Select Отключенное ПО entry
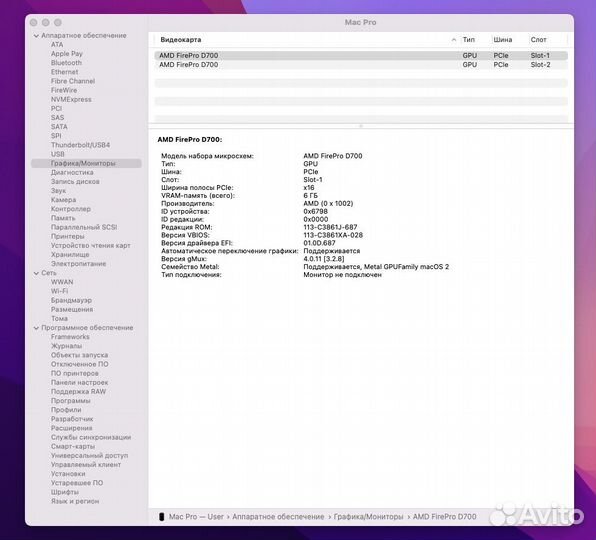 pyautogui.click(x=79, y=364)
